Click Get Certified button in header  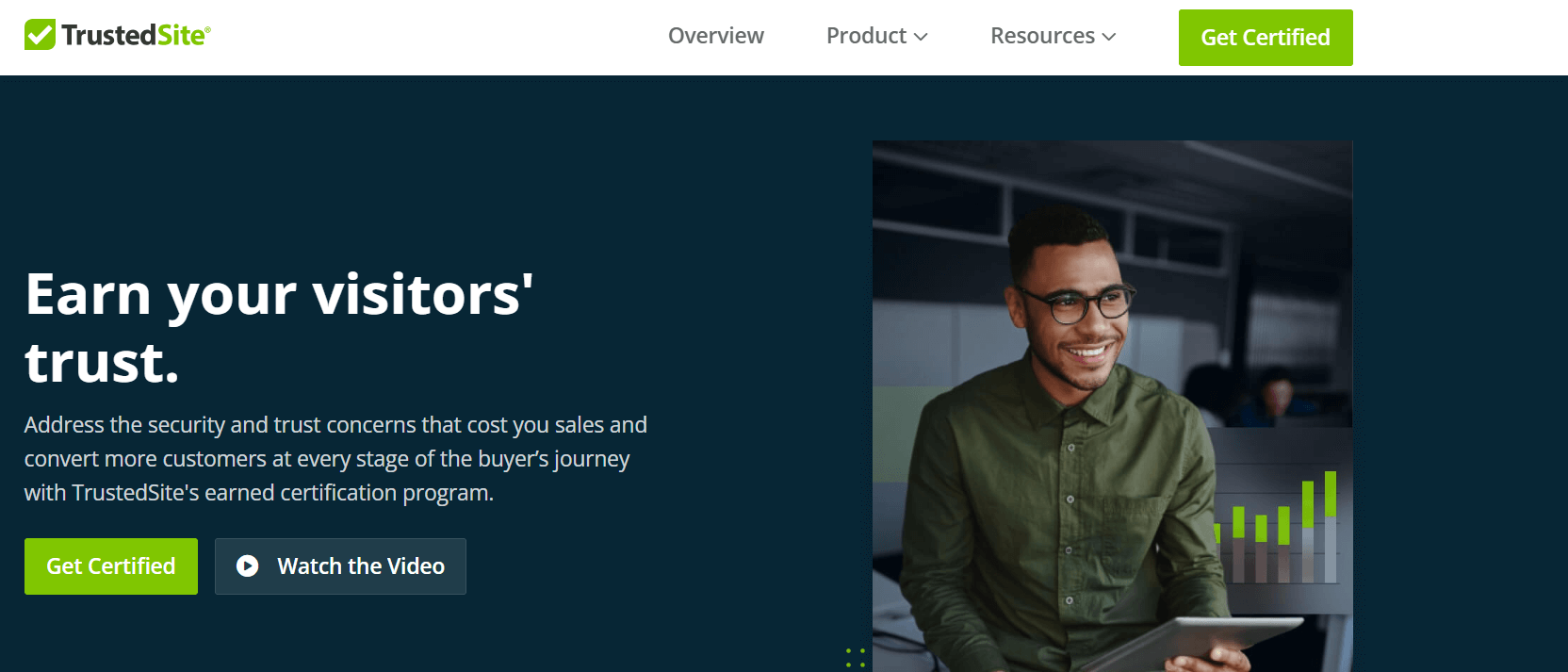pyautogui.click(x=1266, y=38)
